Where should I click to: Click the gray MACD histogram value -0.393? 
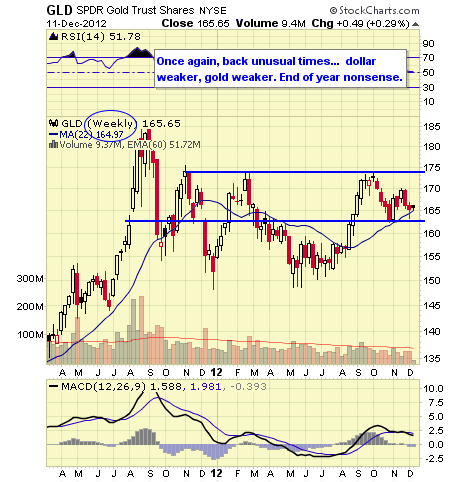point(248,387)
